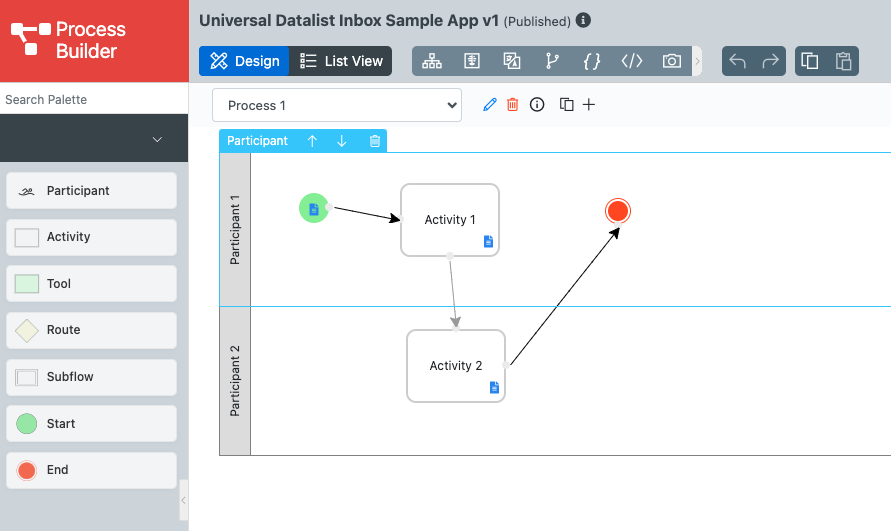Switch to the Design tab
The image size is (891, 531).
pos(245,61)
